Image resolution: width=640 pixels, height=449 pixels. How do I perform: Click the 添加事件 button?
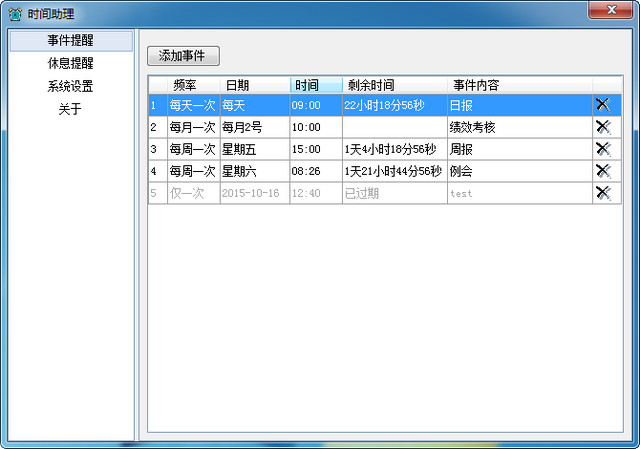(x=183, y=56)
